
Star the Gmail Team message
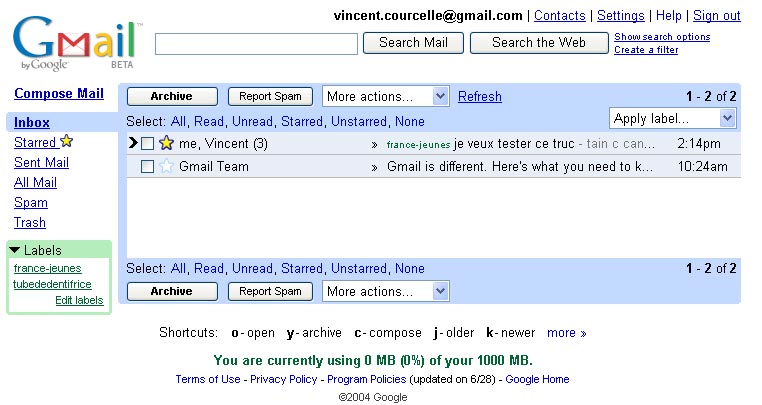[166, 167]
